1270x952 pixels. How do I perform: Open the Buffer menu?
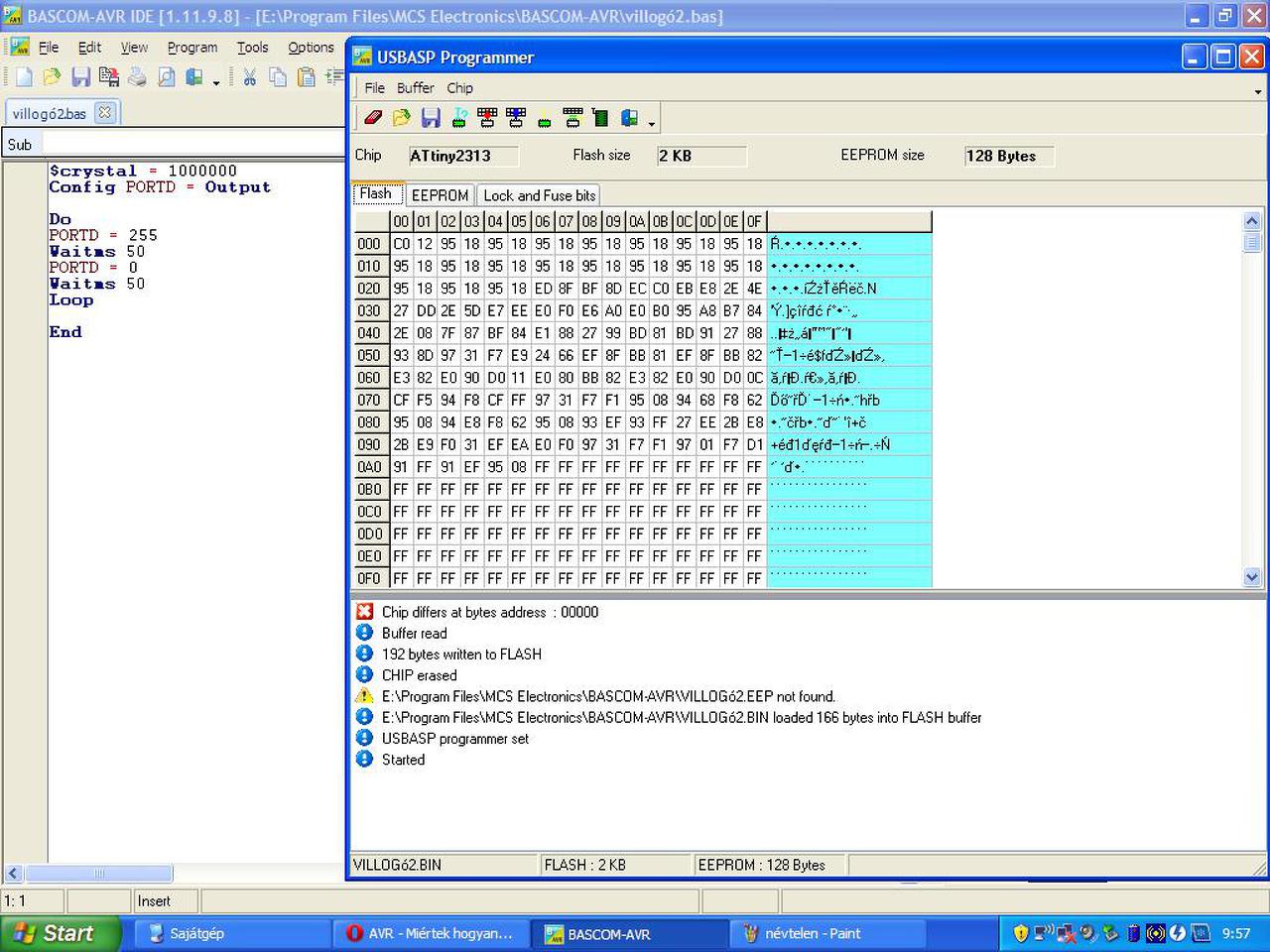(416, 87)
